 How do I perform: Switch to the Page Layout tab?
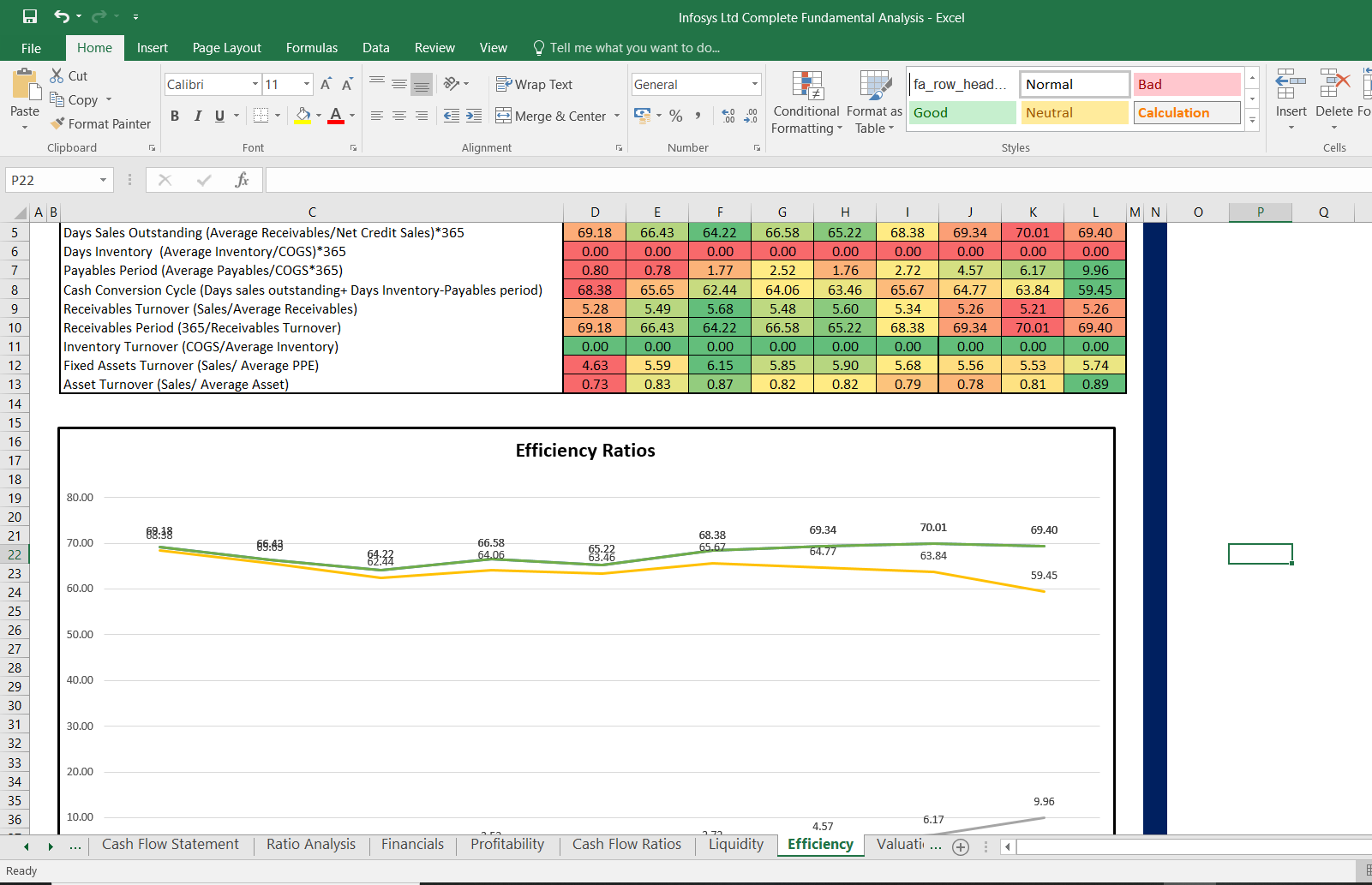pyautogui.click(x=227, y=48)
